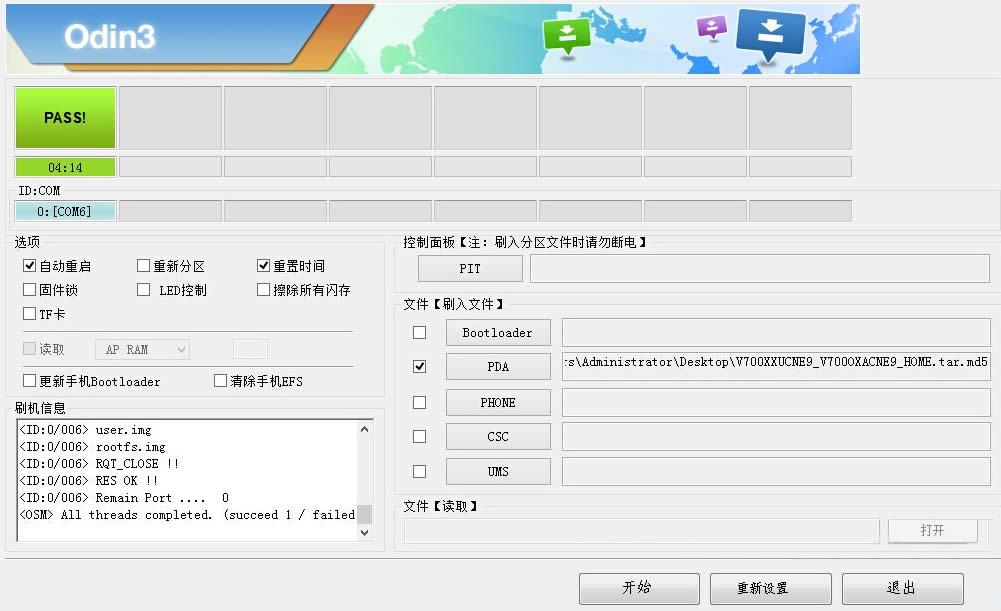Enable the 重新分区 checkbox

144,266
